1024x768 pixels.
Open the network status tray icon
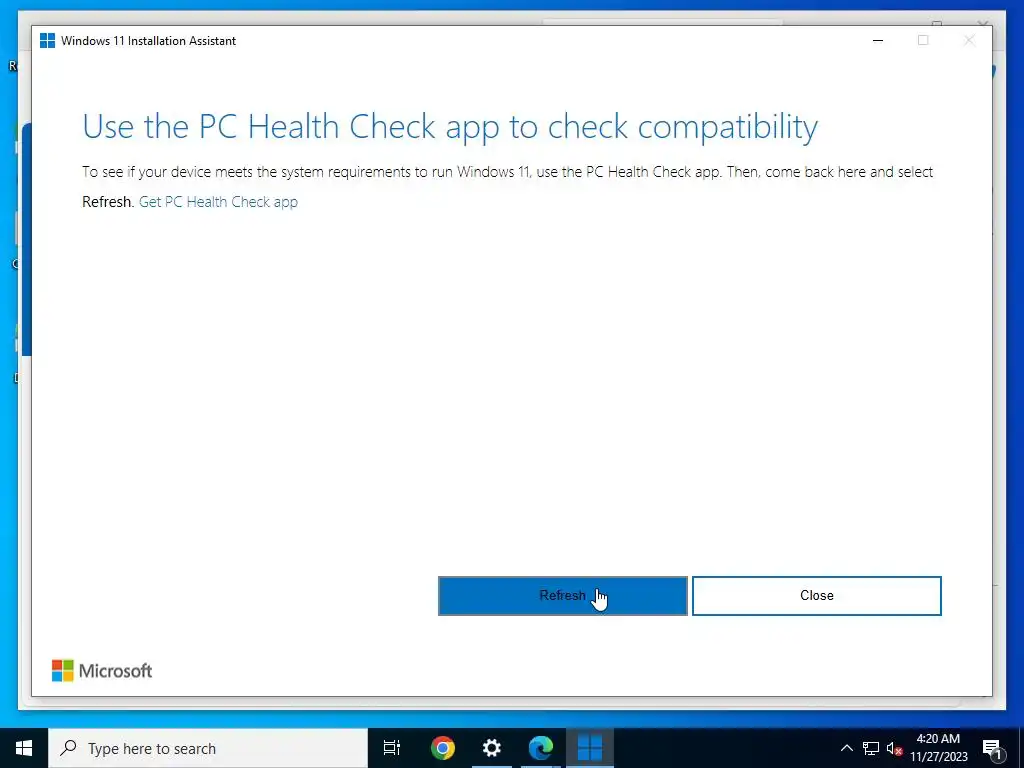(871, 748)
